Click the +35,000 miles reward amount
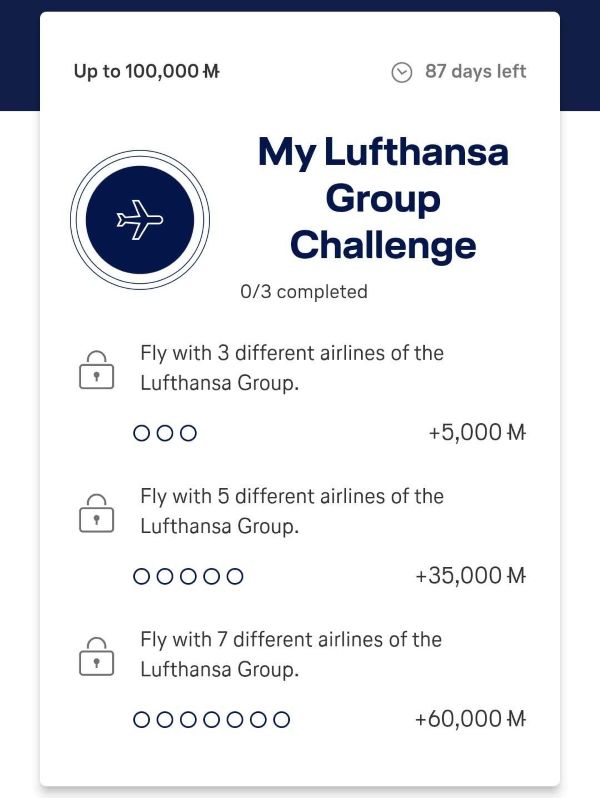 pyautogui.click(x=461, y=576)
